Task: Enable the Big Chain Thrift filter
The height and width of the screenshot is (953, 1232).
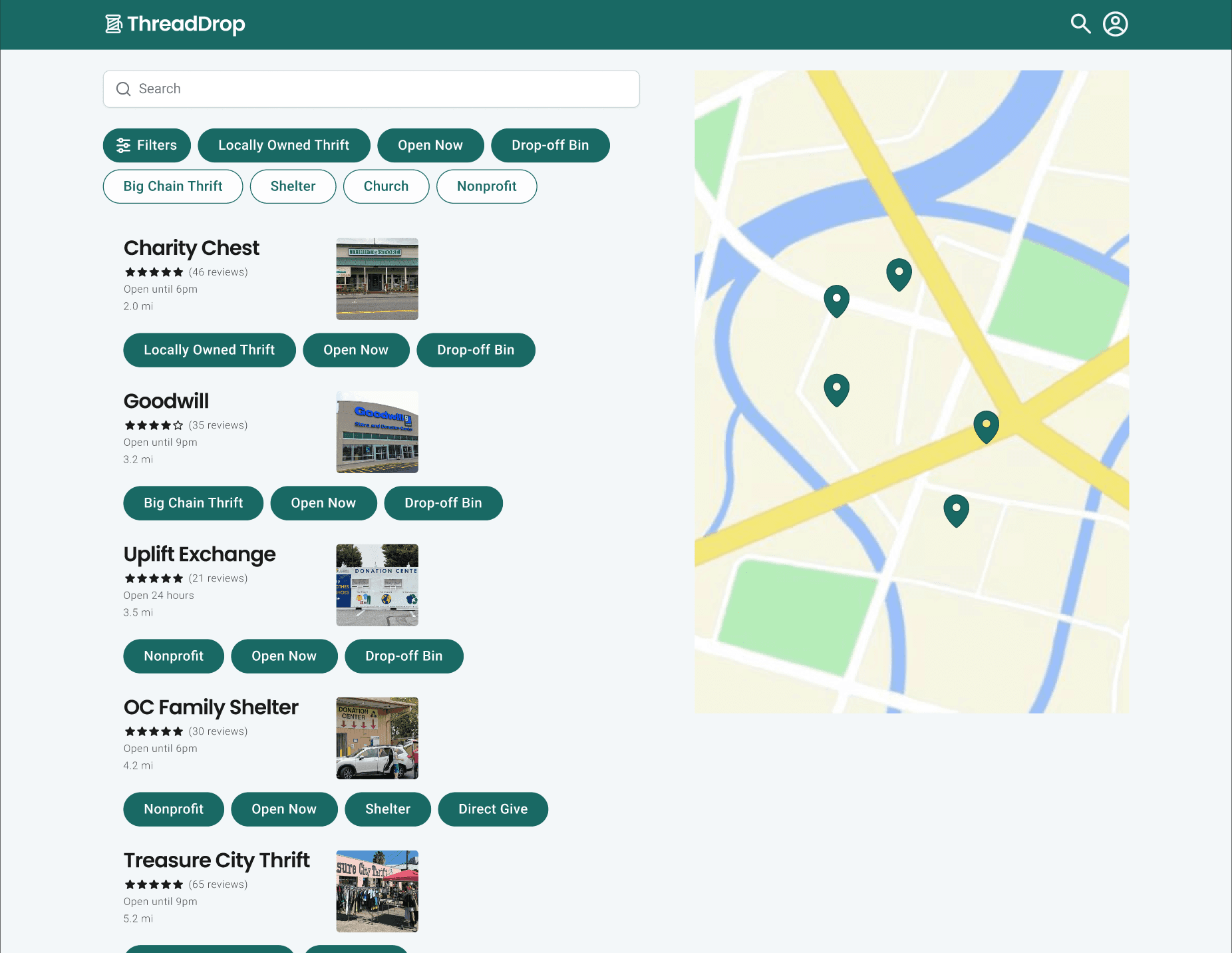Action: point(173,186)
